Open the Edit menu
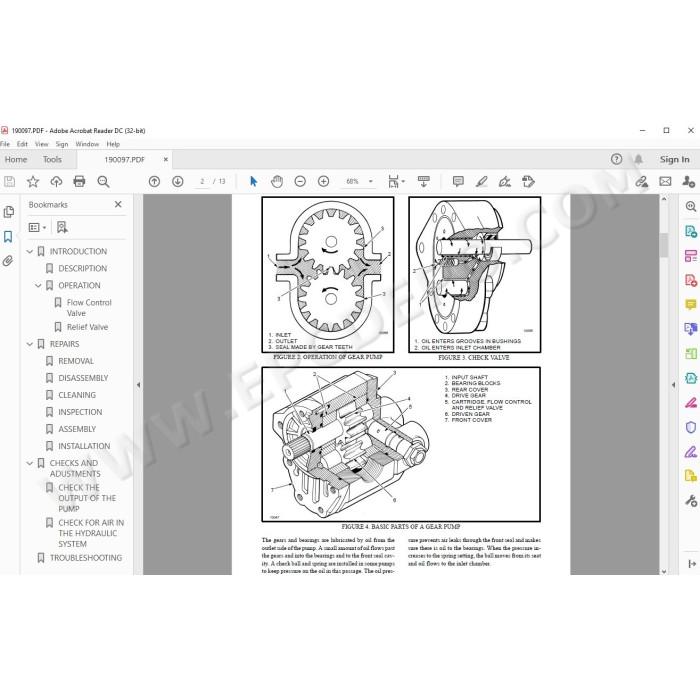 22,144
